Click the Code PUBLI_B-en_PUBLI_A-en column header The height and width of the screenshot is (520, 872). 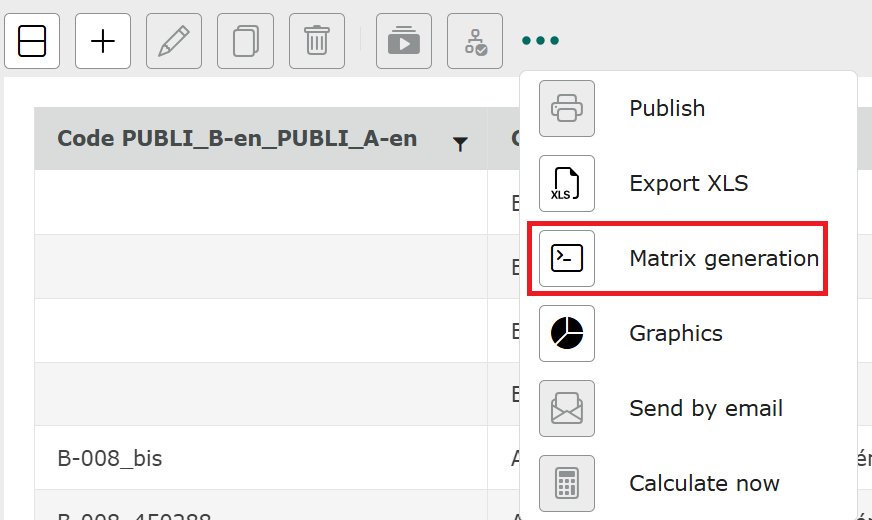237,138
